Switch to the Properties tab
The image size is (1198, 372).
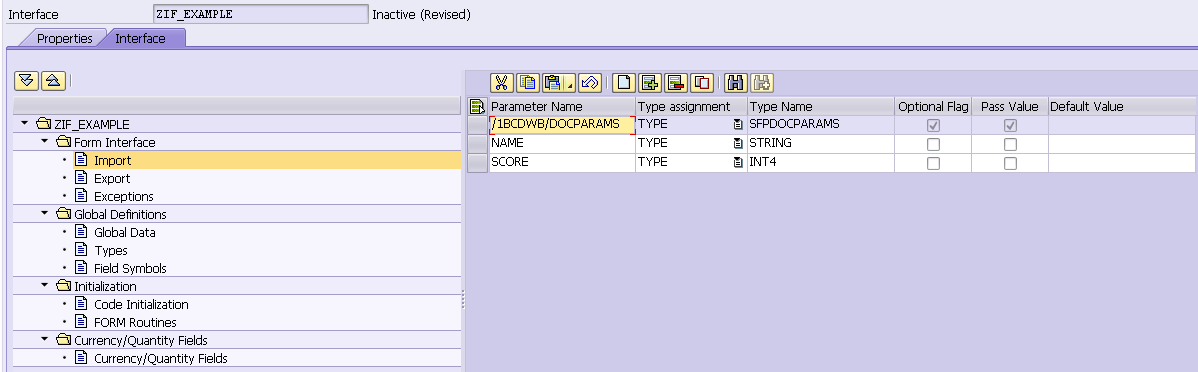[x=64, y=38]
